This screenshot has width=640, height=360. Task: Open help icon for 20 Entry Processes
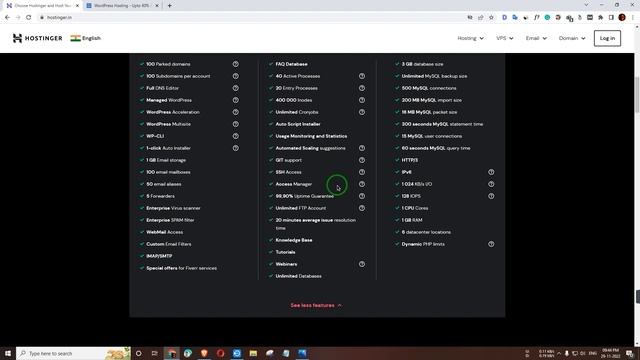pos(362,88)
